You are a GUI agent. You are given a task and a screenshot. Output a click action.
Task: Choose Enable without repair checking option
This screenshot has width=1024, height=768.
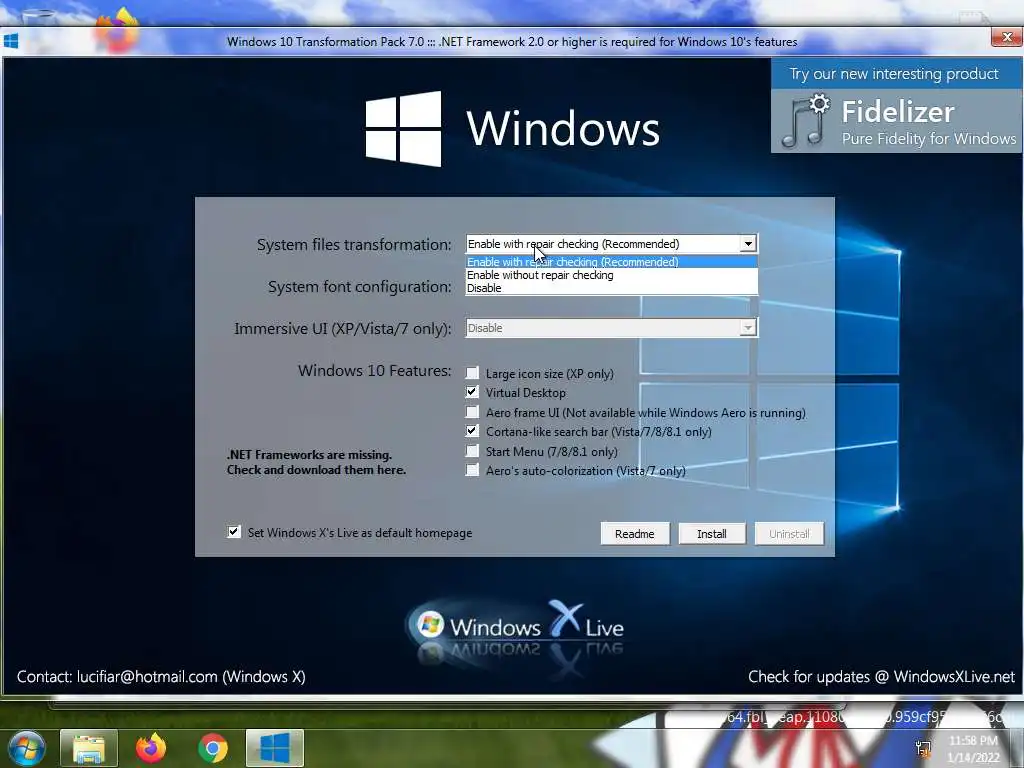611,275
